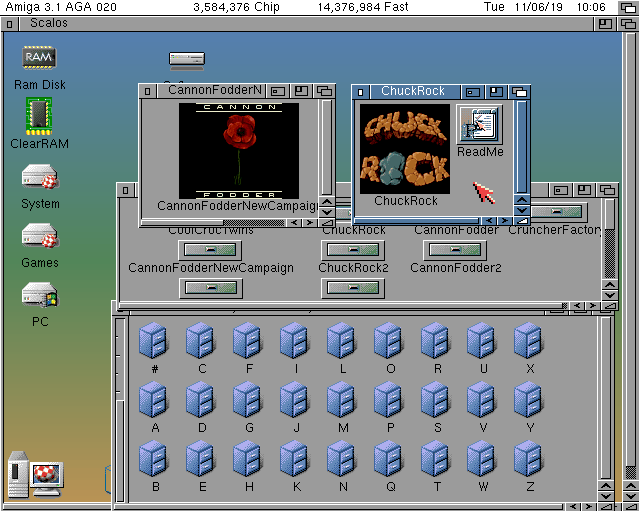Open the A drawer folder
The image size is (639, 511).
coord(153,399)
